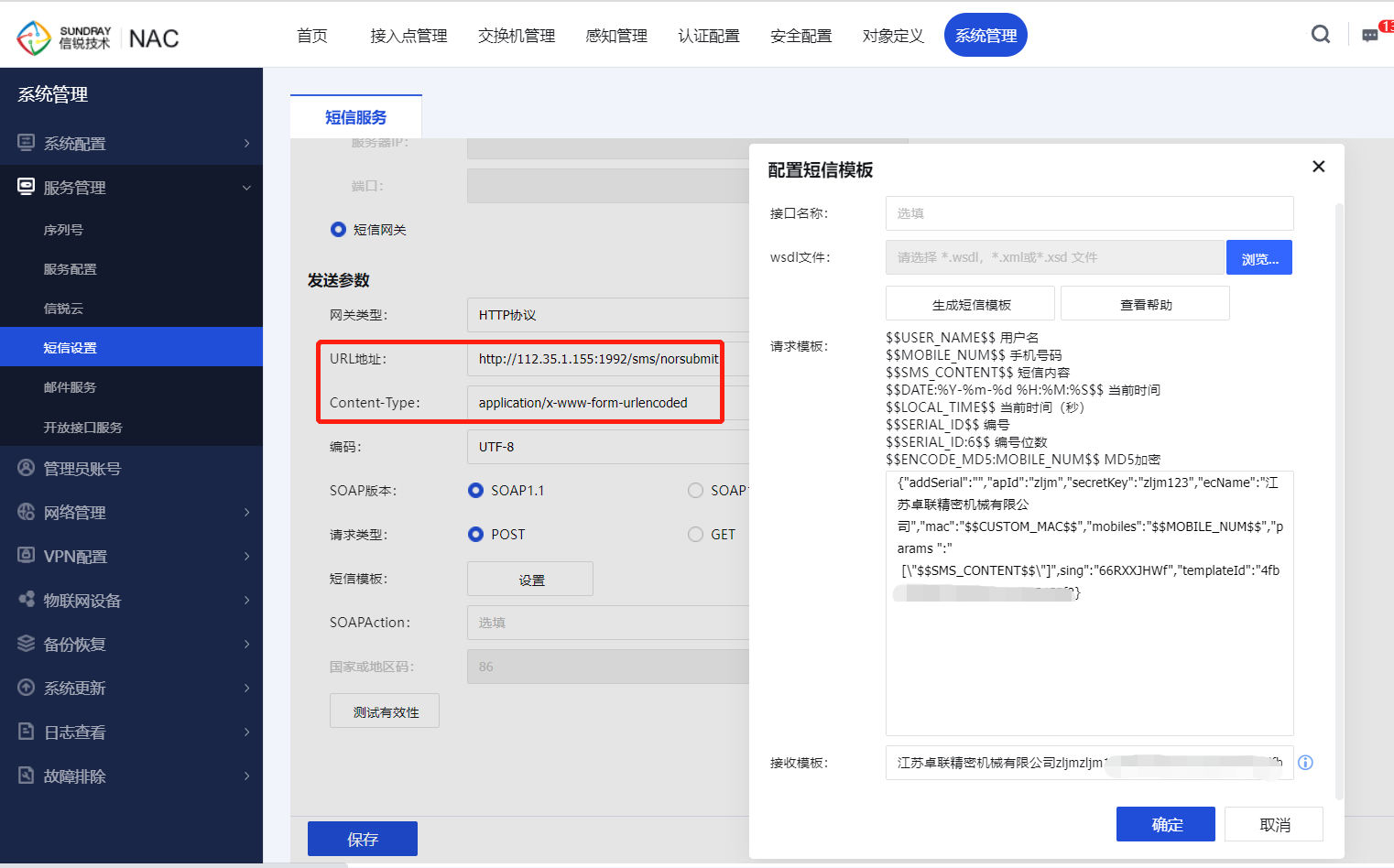Open 系统管理 top menu
The image size is (1394, 868).
[x=986, y=35]
